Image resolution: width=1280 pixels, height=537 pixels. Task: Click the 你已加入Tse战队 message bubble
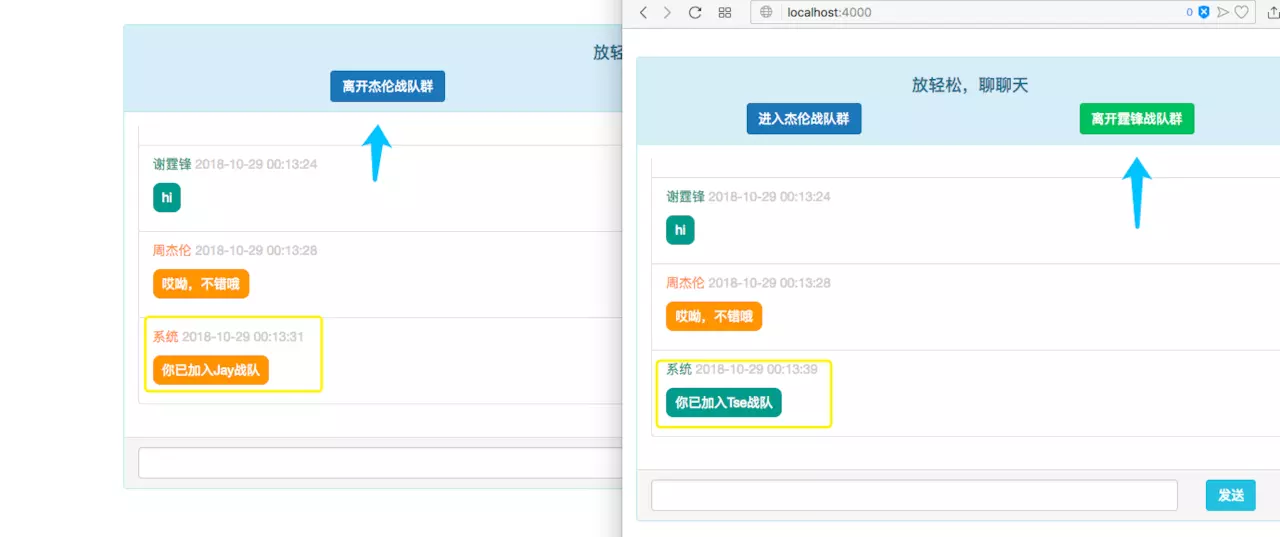pyautogui.click(x=724, y=402)
